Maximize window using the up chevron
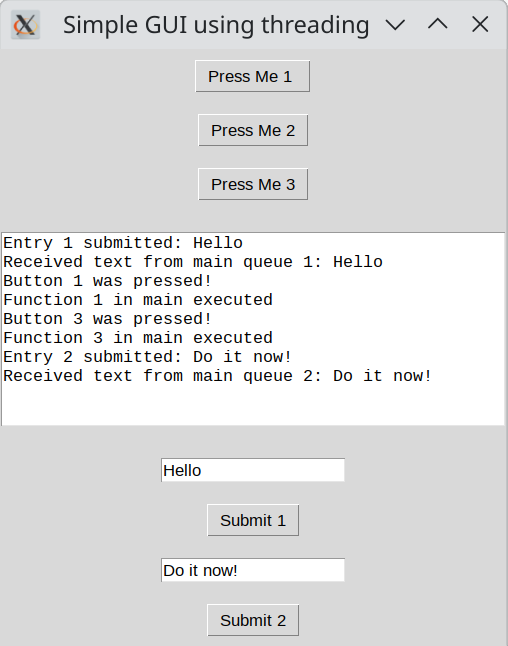Image resolution: width=508 pixels, height=646 pixels. (438, 24)
